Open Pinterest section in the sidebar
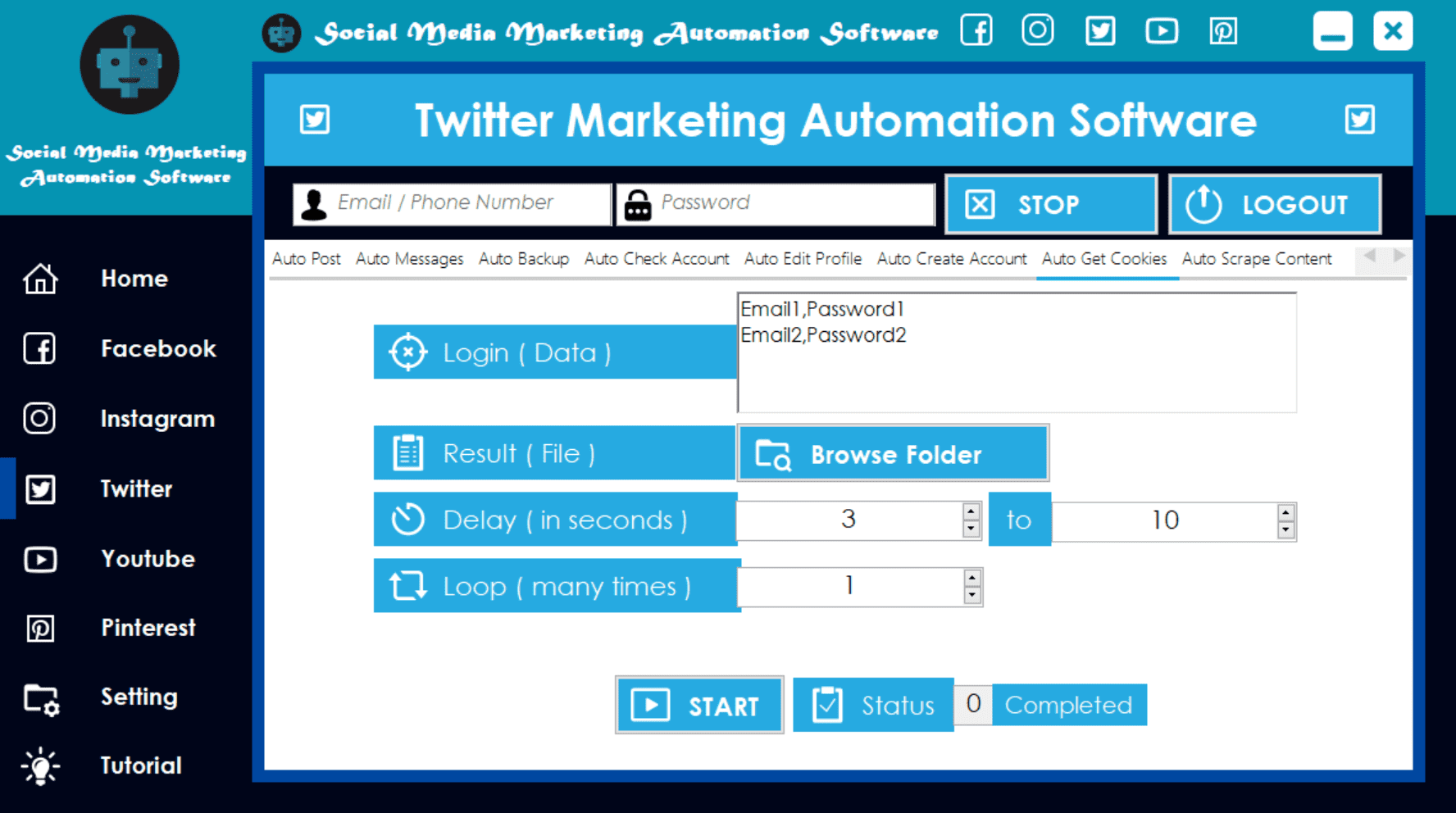The height and width of the screenshot is (813, 1456). click(148, 628)
